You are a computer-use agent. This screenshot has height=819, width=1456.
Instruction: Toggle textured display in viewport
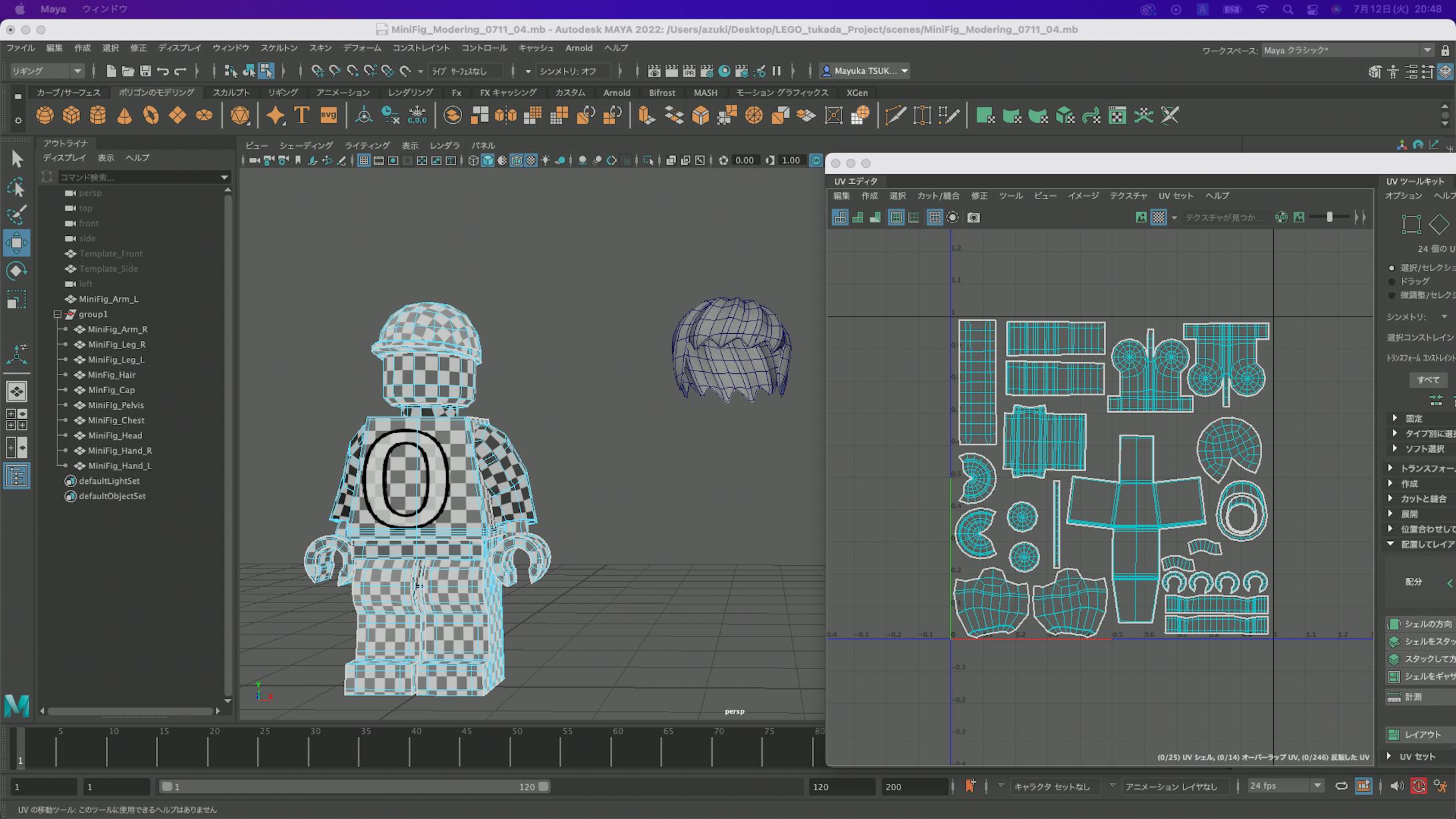coord(531,161)
